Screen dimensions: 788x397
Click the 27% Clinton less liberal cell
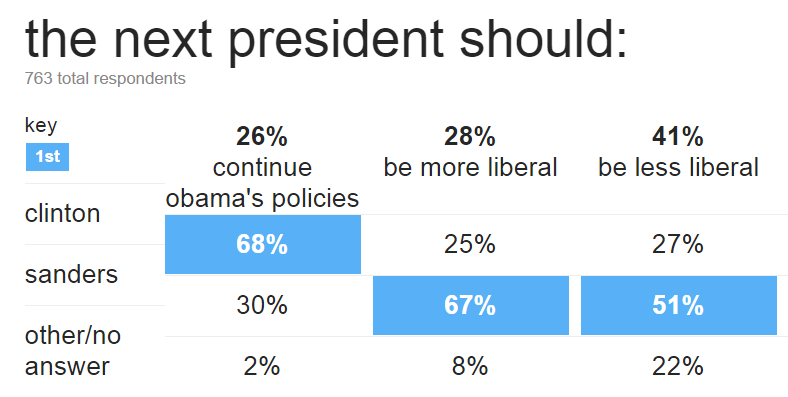(x=678, y=244)
